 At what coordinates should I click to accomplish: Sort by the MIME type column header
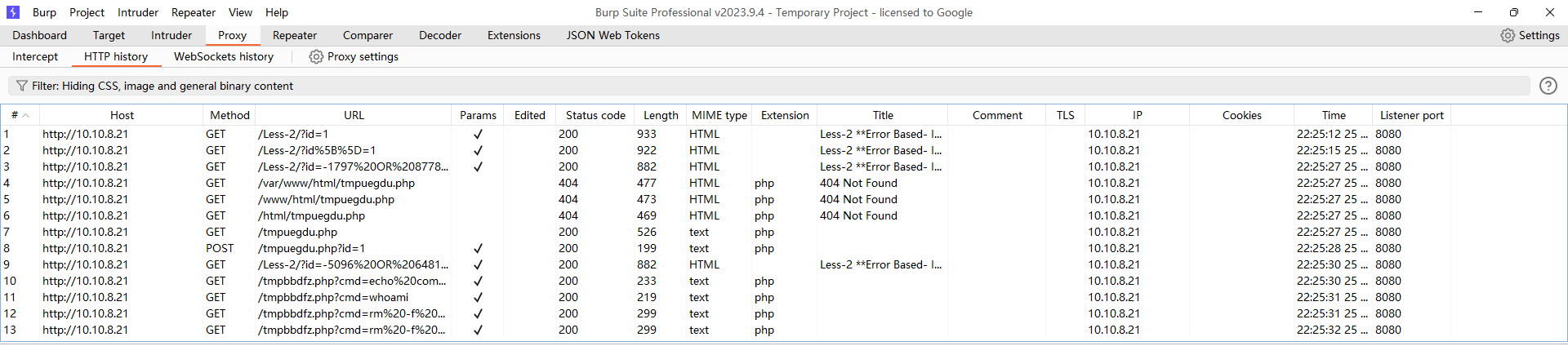click(x=719, y=115)
